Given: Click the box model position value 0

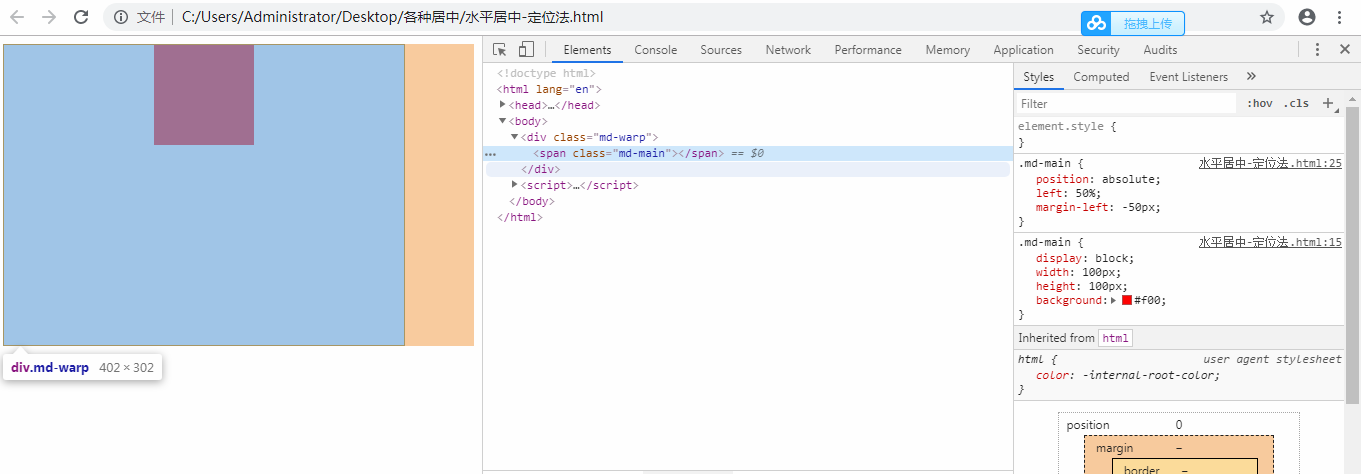Looking at the screenshot, I should click(1179, 425).
